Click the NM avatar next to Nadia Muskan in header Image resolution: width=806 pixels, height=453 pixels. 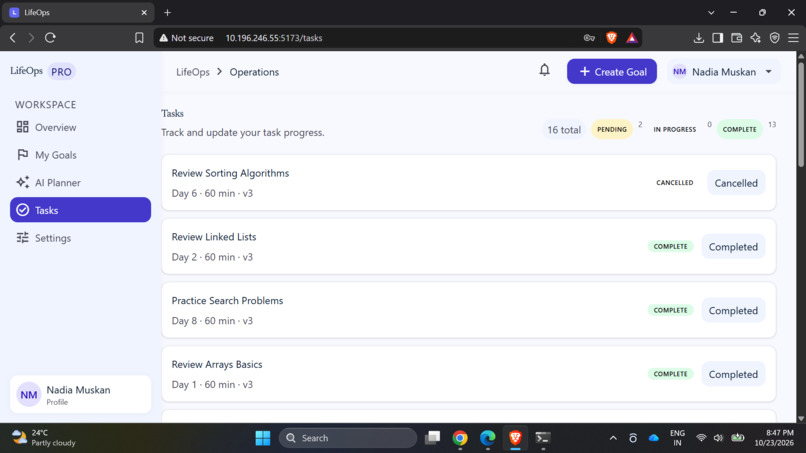click(679, 71)
